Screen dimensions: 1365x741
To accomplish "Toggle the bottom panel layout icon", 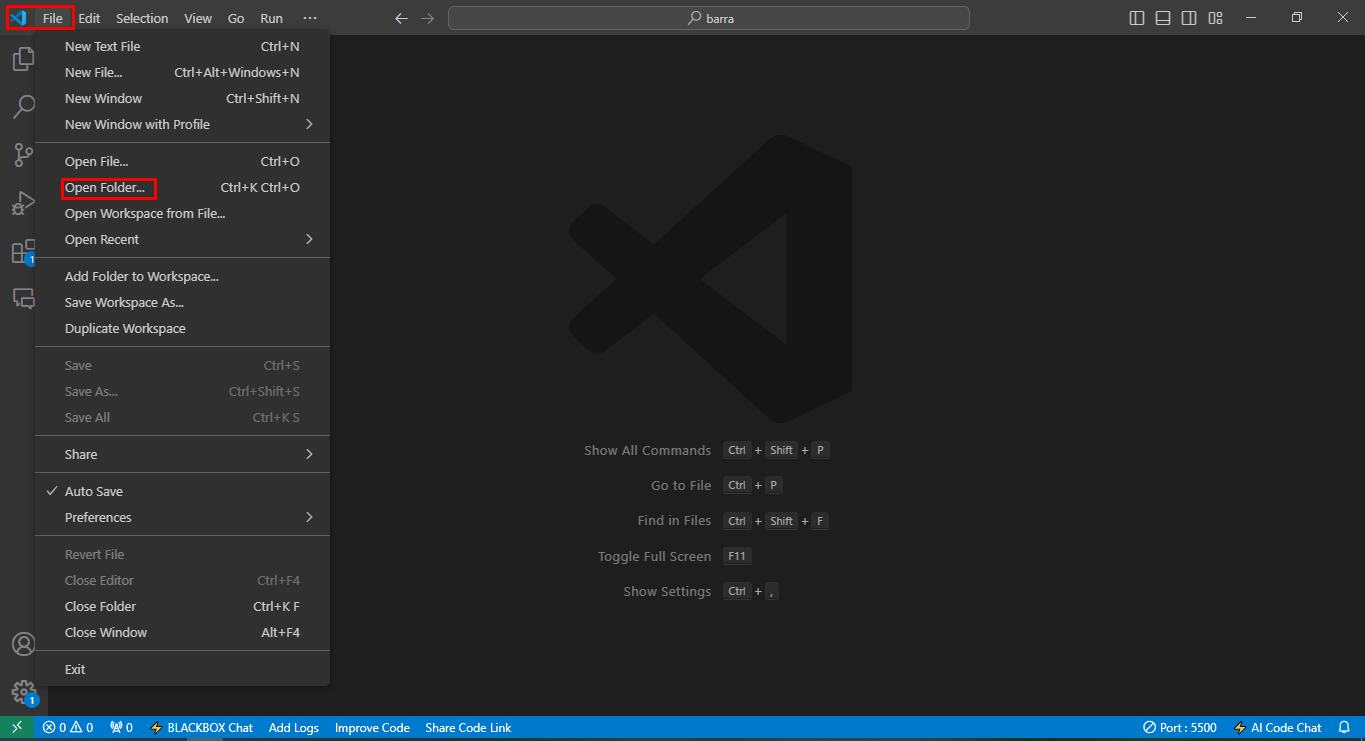I will pos(1163,18).
